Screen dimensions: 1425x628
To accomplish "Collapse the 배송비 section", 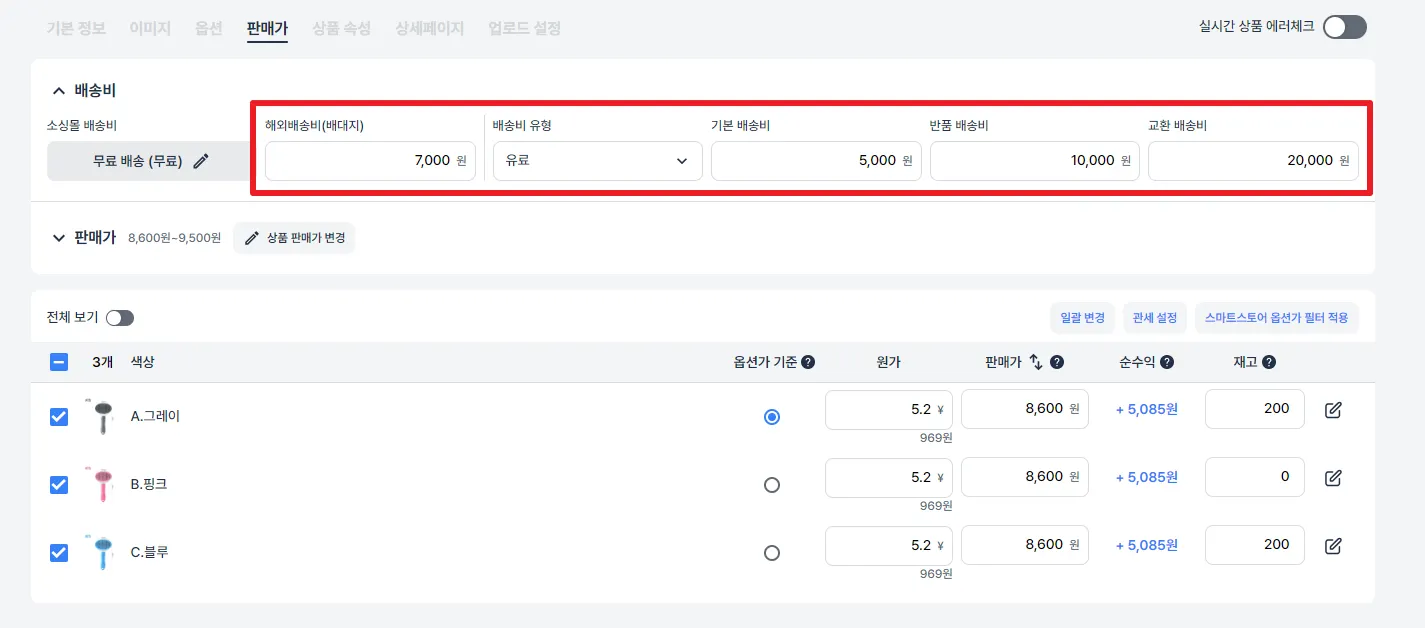I will [x=59, y=90].
